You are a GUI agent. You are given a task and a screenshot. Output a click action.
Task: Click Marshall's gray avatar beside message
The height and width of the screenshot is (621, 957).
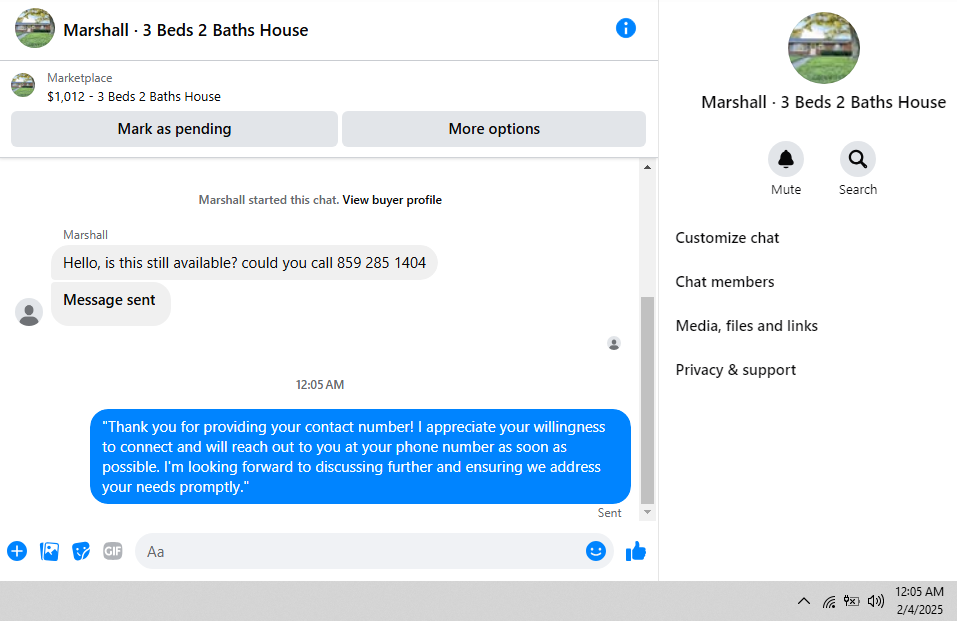pyautogui.click(x=29, y=312)
